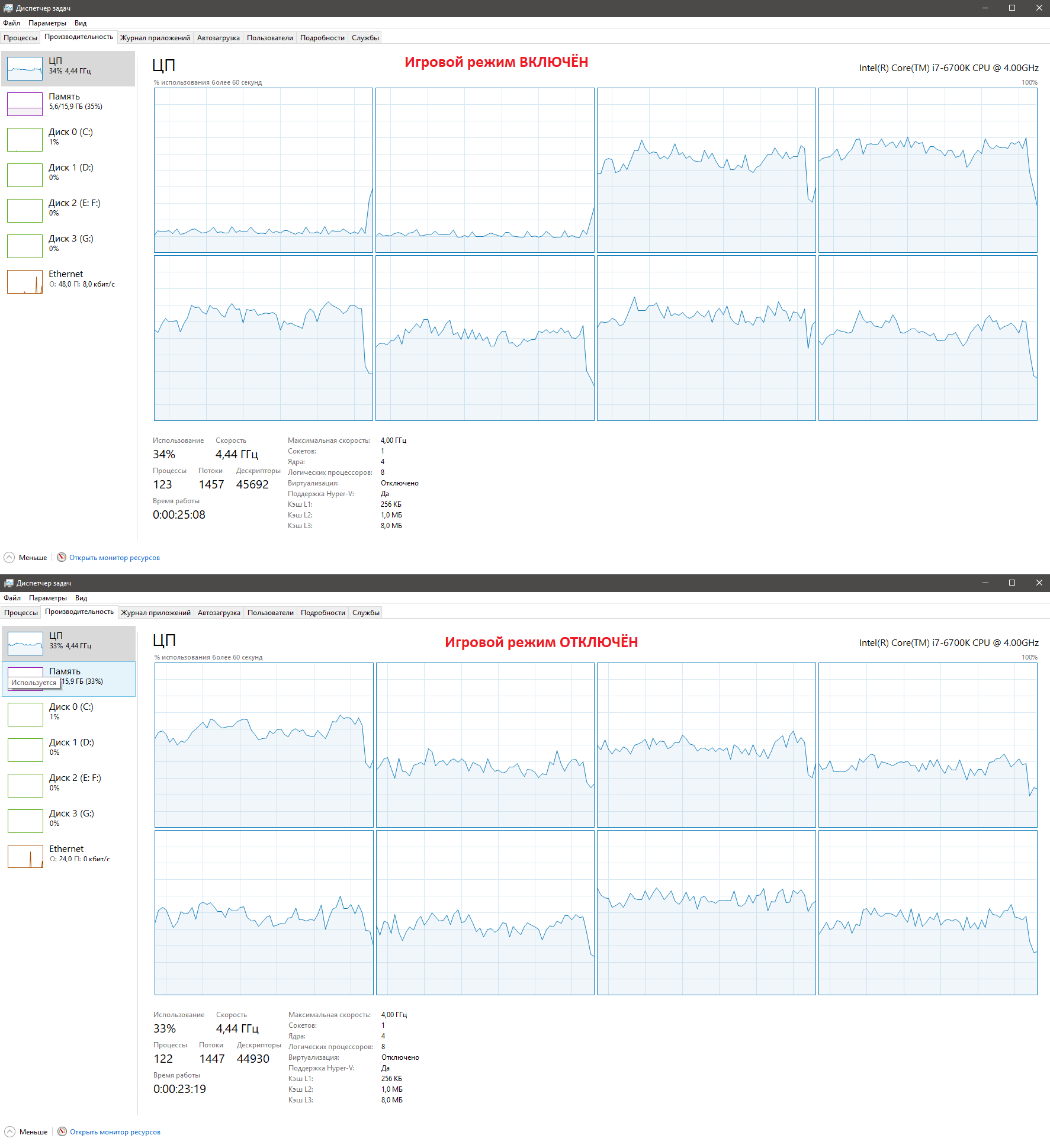Image resolution: width=1050 pixels, height=1148 pixels.
Task: Select ЦП graph thumbnail in top window
Action: pos(25,69)
